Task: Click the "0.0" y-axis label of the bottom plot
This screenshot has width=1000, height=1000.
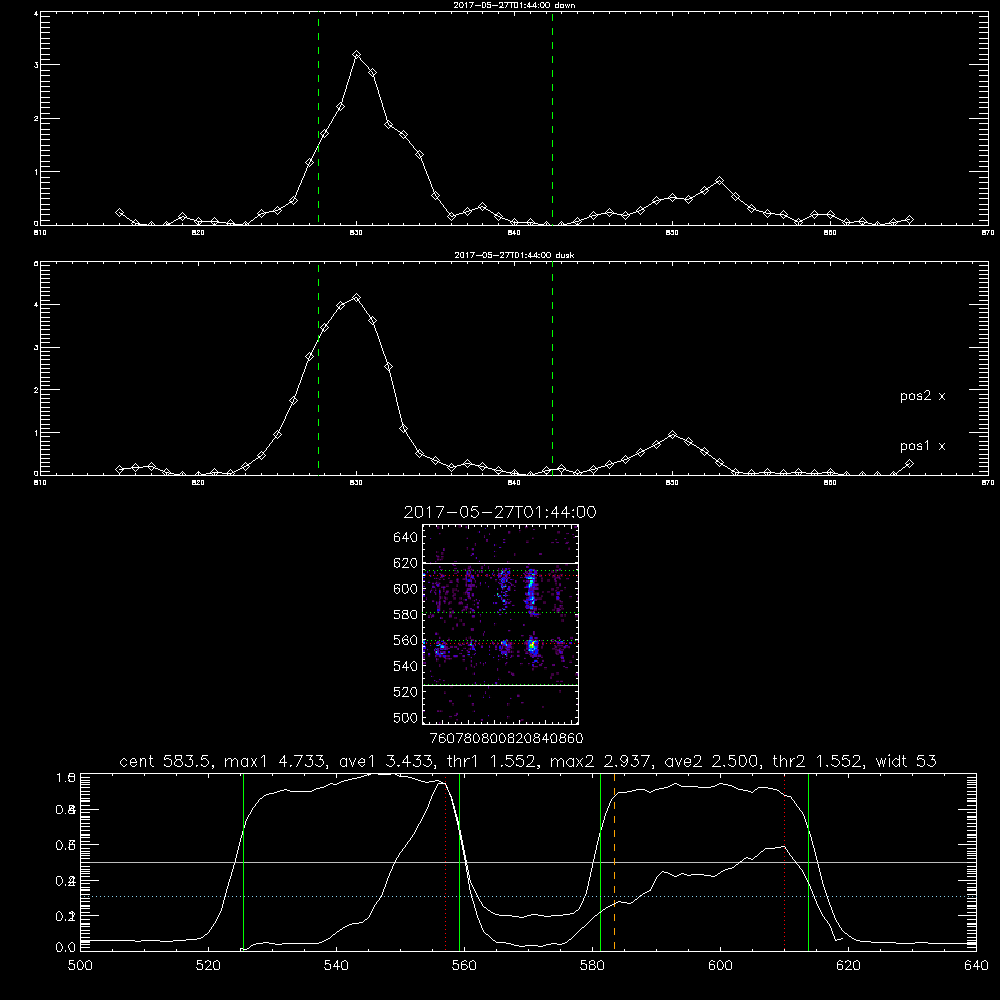Action: (x=66, y=947)
